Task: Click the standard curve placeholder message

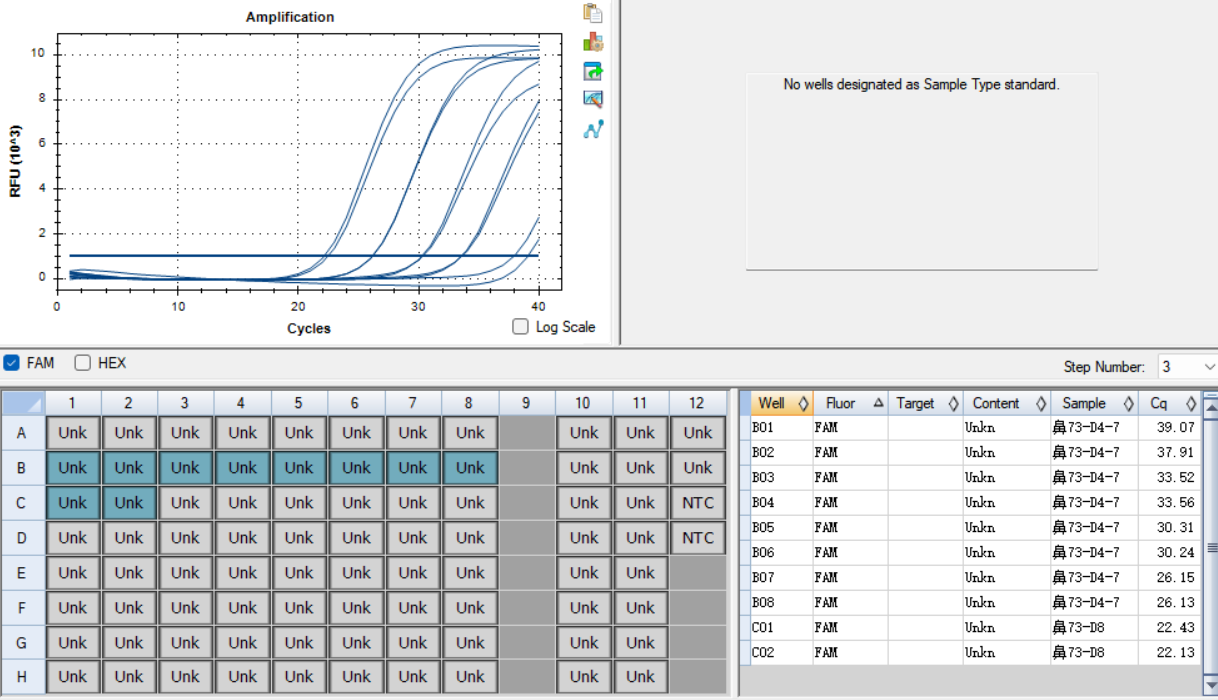Action: (x=921, y=85)
